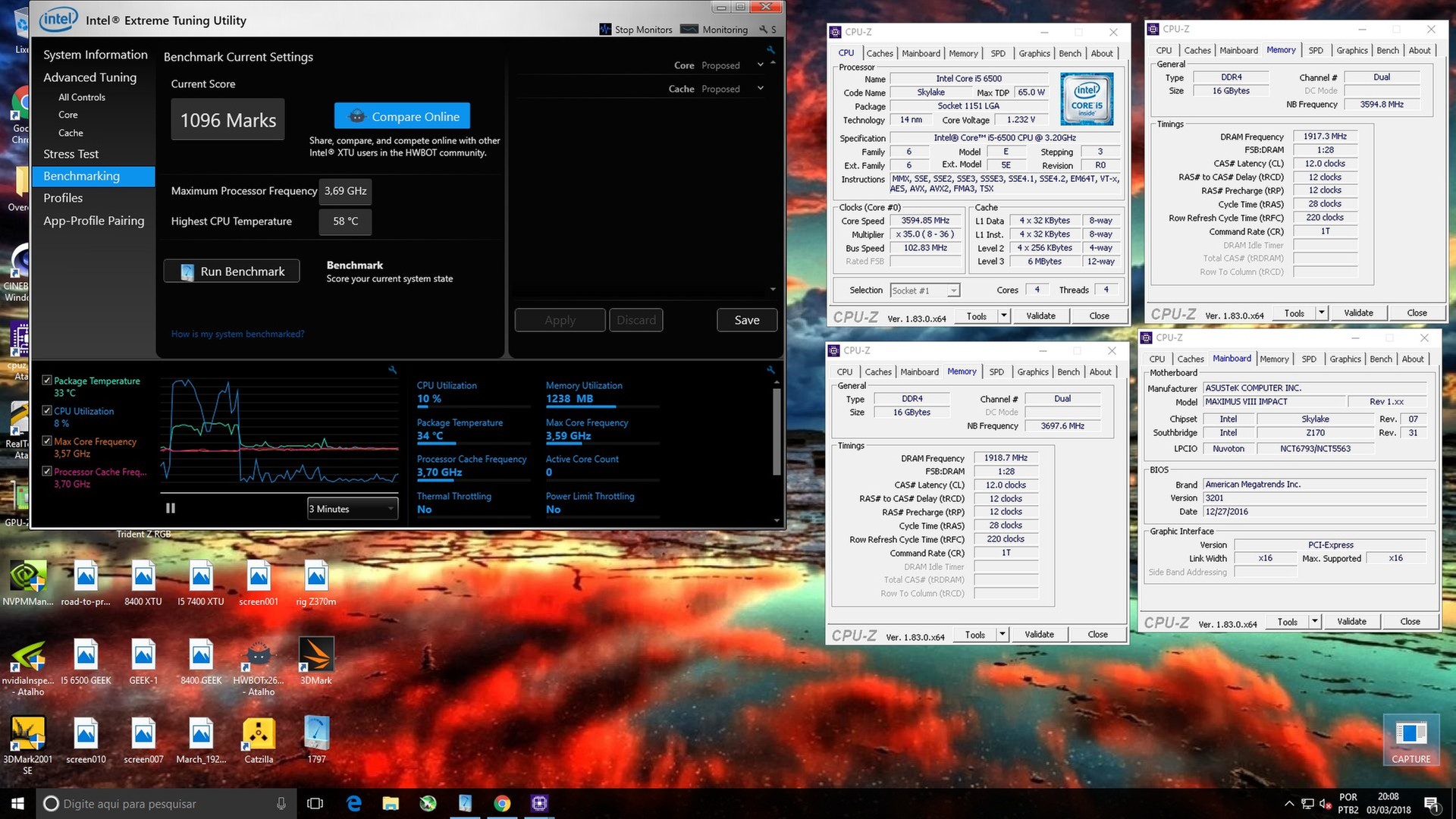The height and width of the screenshot is (819, 1456).
Task: Open Monitoring icon in XTU toolbar
Action: tap(689, 30)
